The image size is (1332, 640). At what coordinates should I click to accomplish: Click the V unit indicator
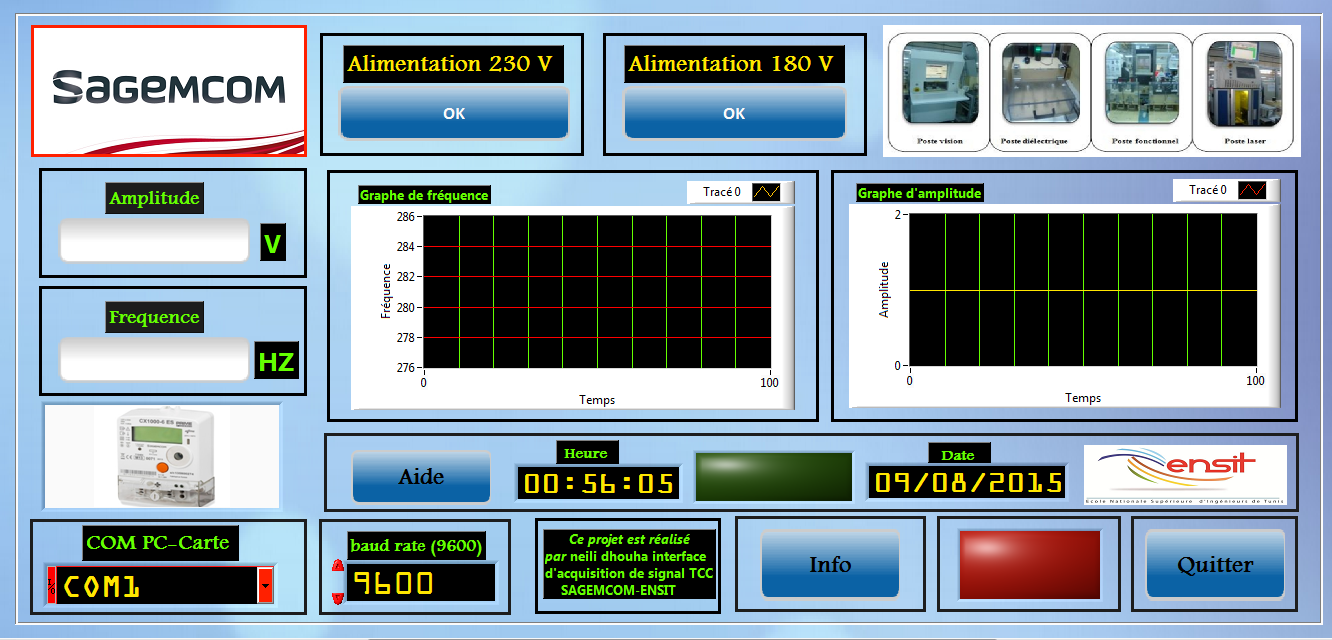[273, 242]
